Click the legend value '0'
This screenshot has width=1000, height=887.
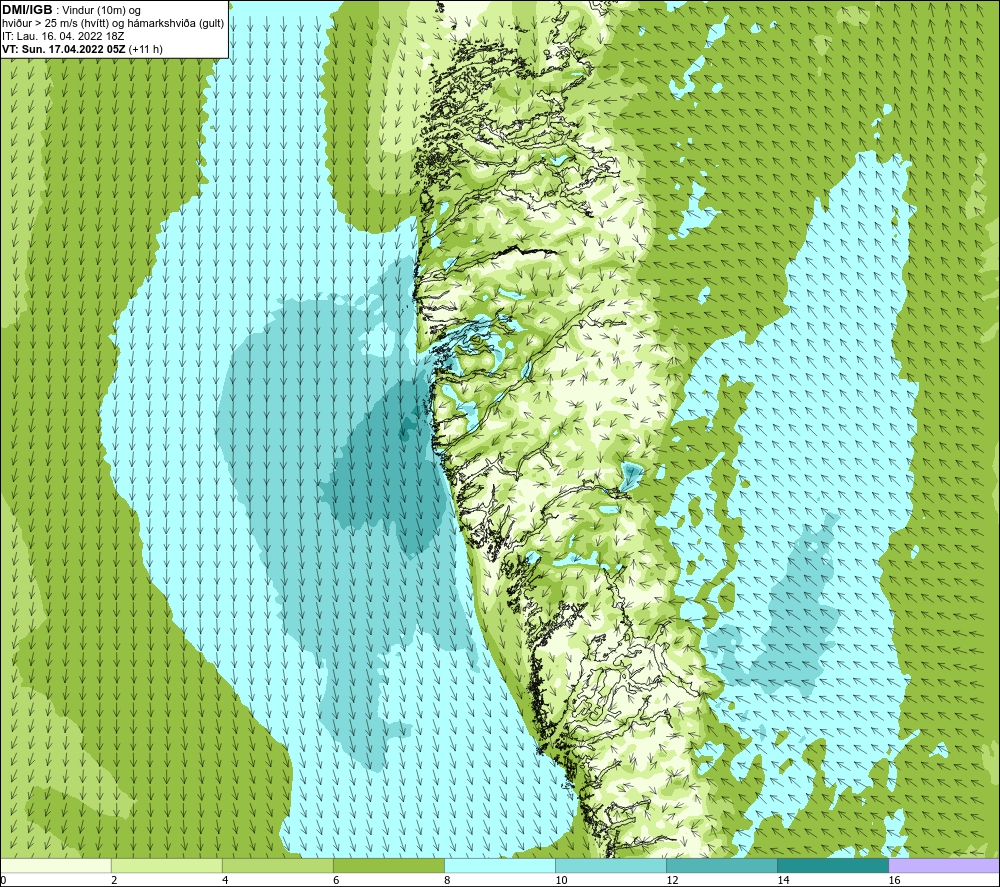[x=4, y=881]
